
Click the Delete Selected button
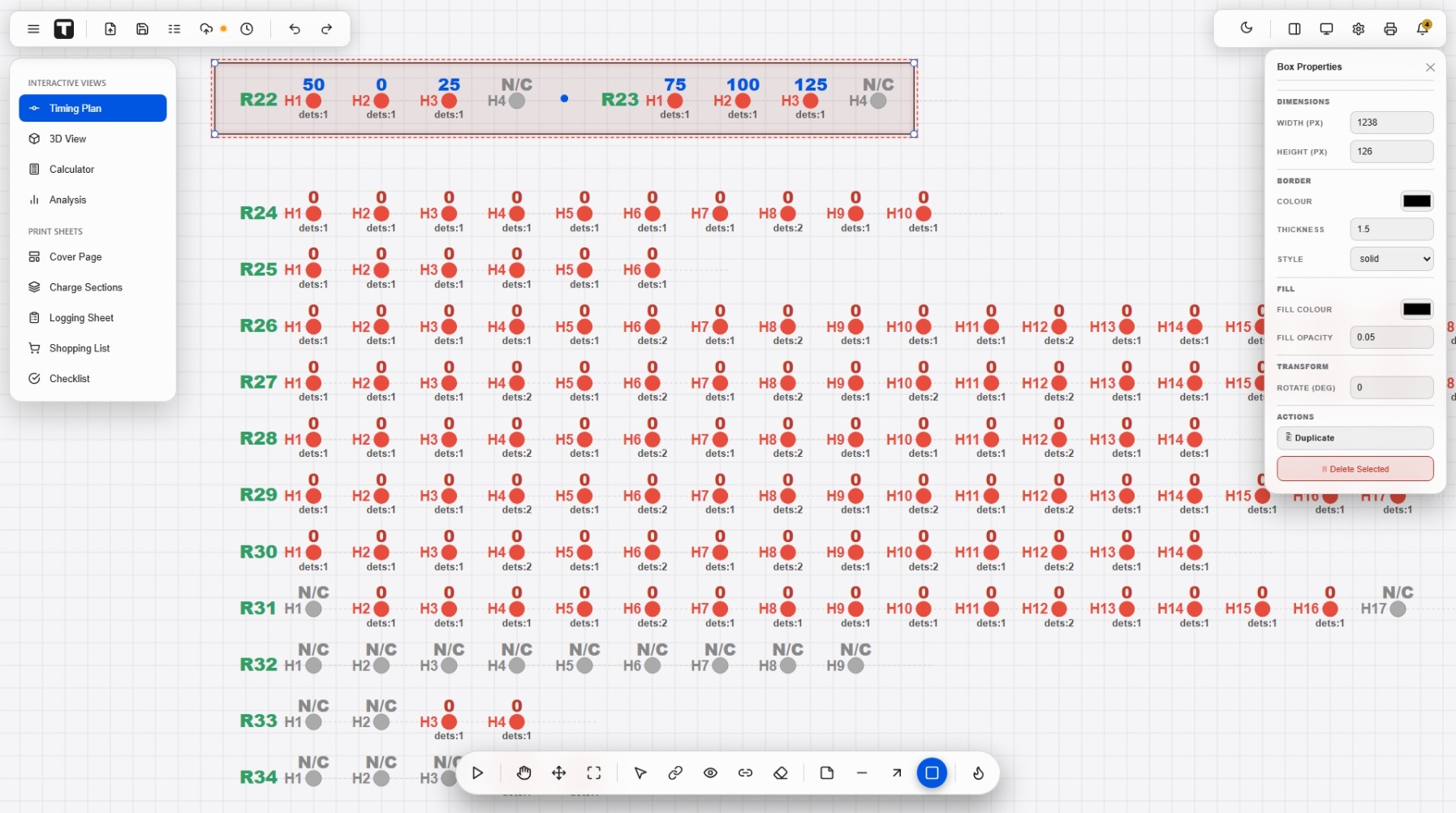click(x=1355, y=469)
